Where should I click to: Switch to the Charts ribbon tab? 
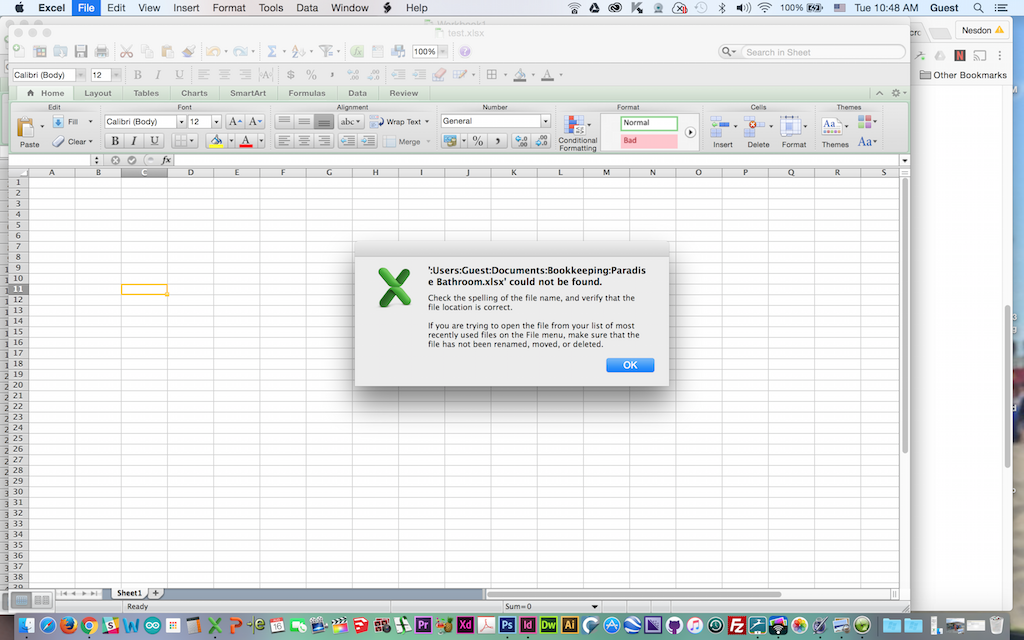point(194,93)
